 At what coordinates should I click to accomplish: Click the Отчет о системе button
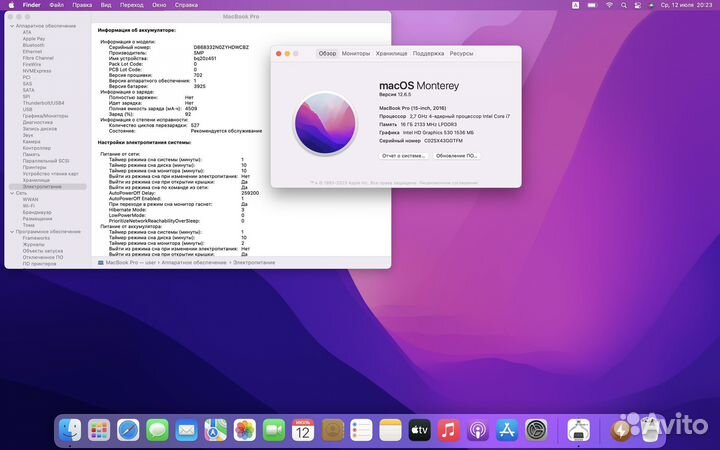tap(404, 156)
